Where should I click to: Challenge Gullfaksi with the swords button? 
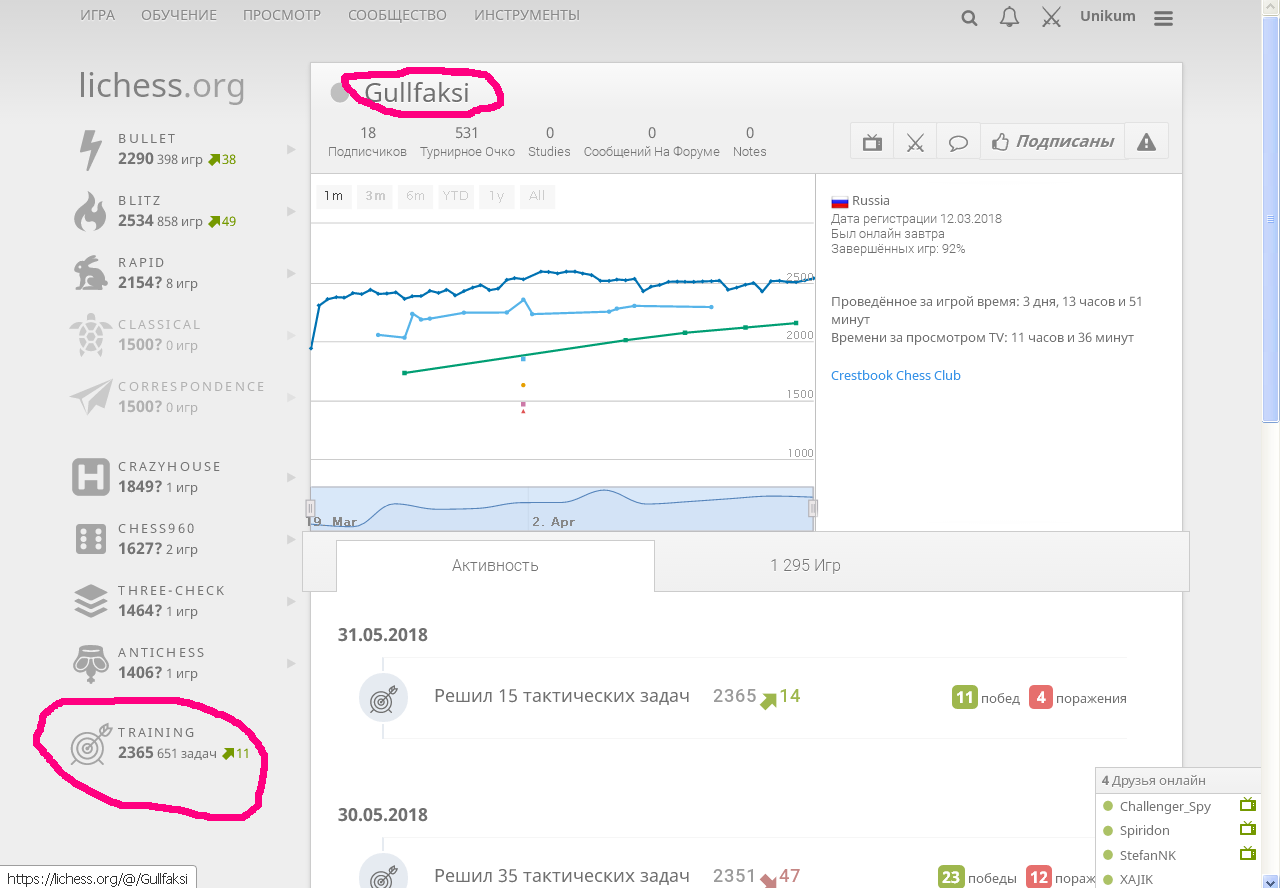[x=915, y=142]
